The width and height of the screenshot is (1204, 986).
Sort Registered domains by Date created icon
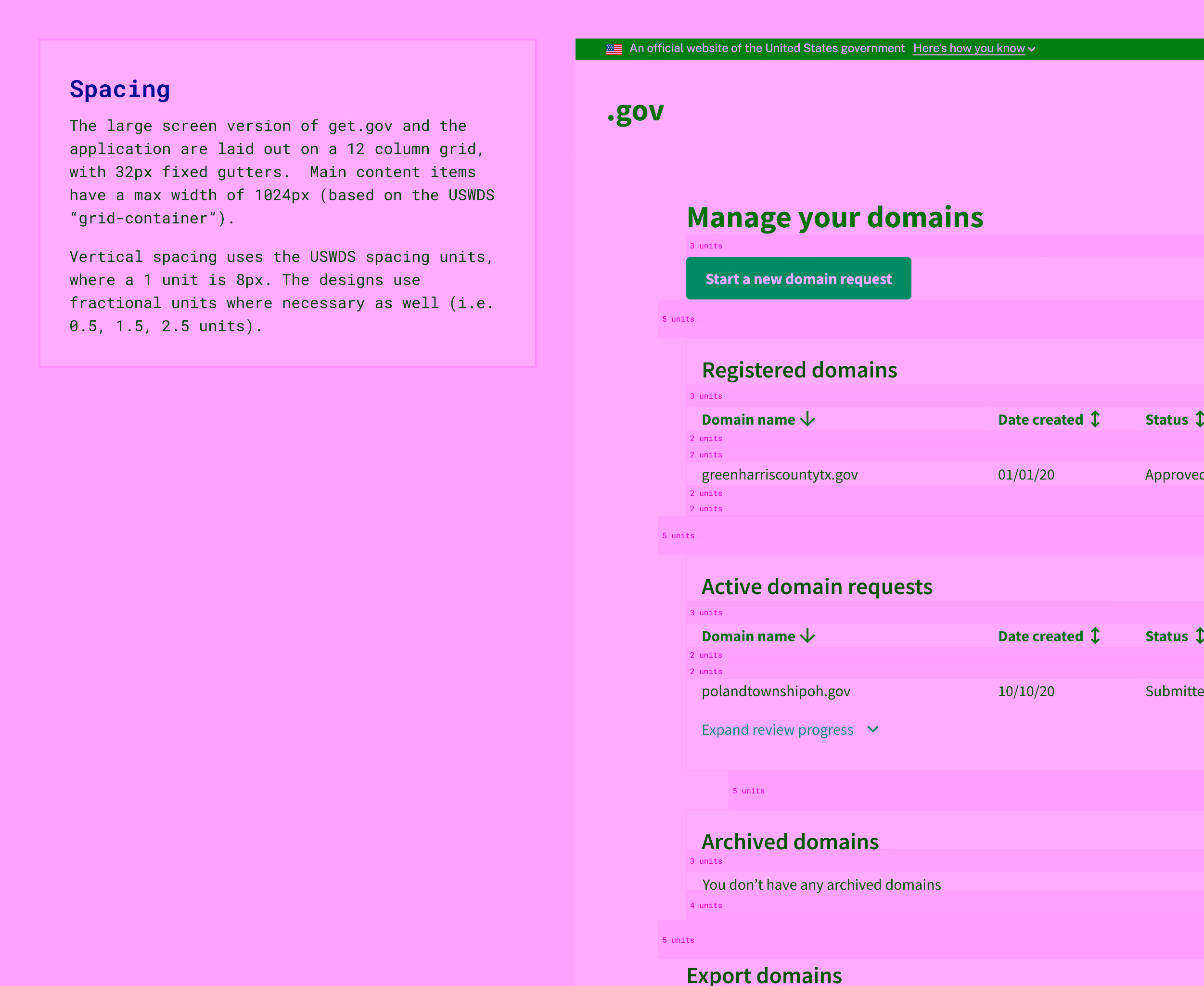(1095, 420)
